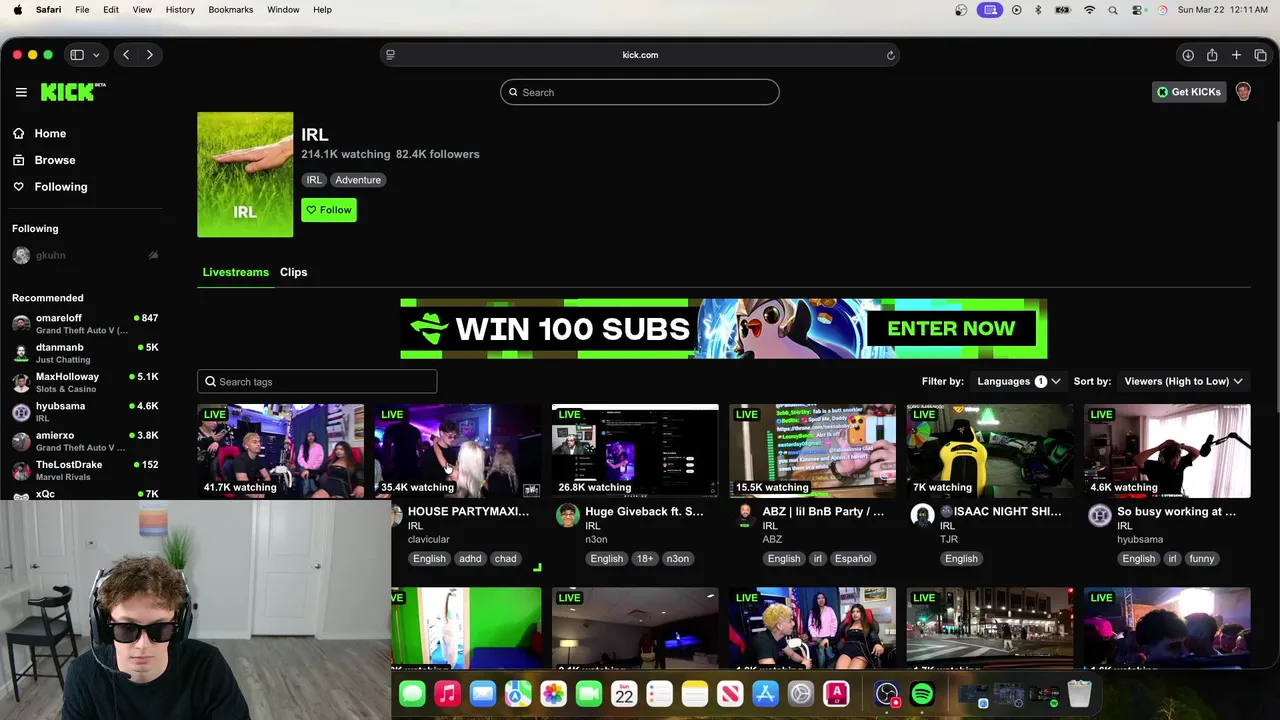Show Safari tab overview
Image resolution: width=1280 pixels, height=720 pixels.
(x=1260, y=55)
